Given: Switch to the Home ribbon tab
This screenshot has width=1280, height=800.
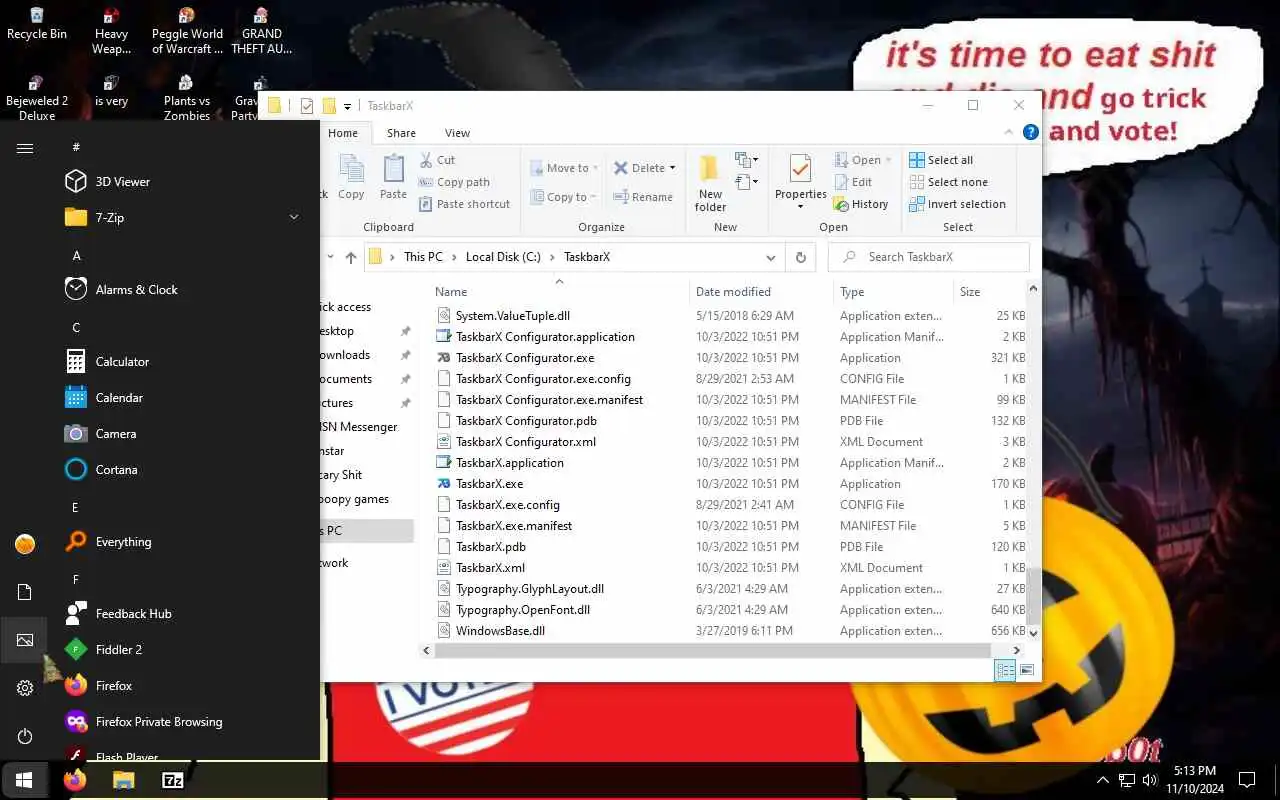Looking at the screenshot, I should [x=343, y=133].
